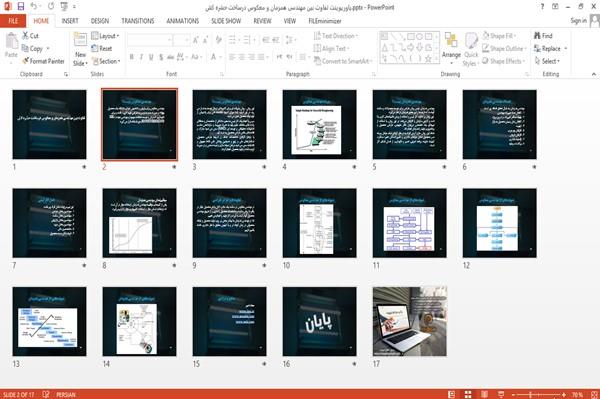This screenshot has height=399, width=600.
Task: Start Slide Show from status bar
Action: coord(501,394)
